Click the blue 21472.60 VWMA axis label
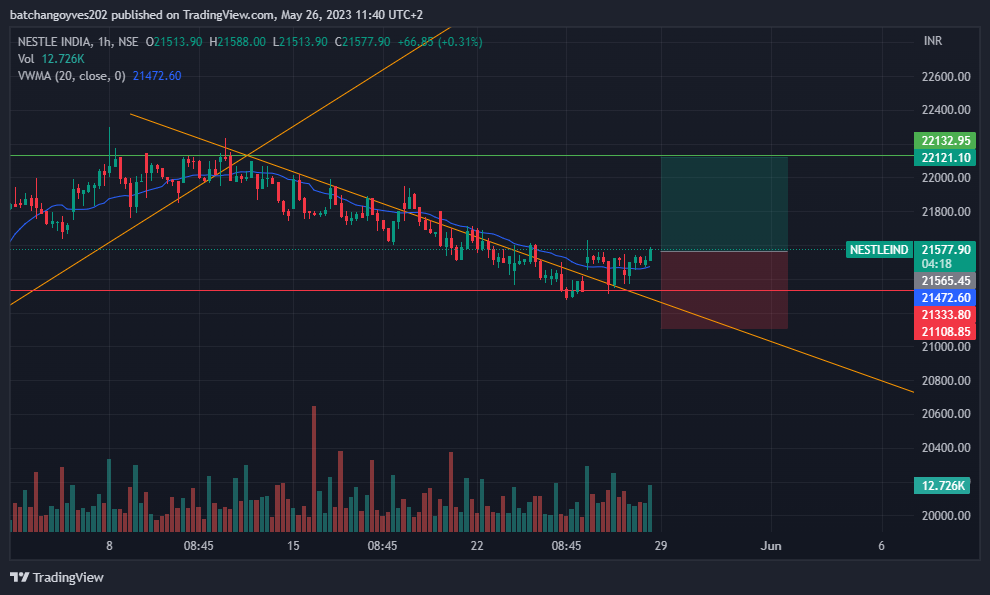Image resolution: width=990 pixels, height=595 pixels. (x=945, y=298)
